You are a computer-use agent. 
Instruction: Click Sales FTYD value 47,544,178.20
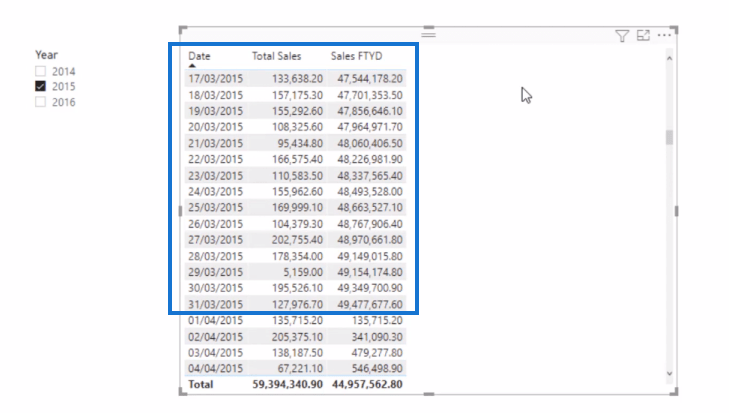point(370,79)
